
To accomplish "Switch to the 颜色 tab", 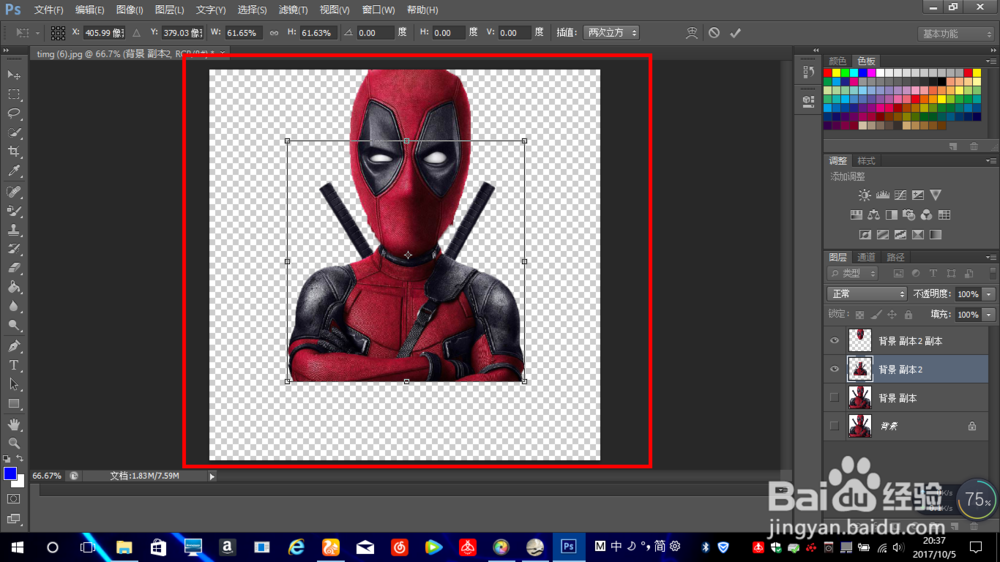I will click(x=837, y=61).
